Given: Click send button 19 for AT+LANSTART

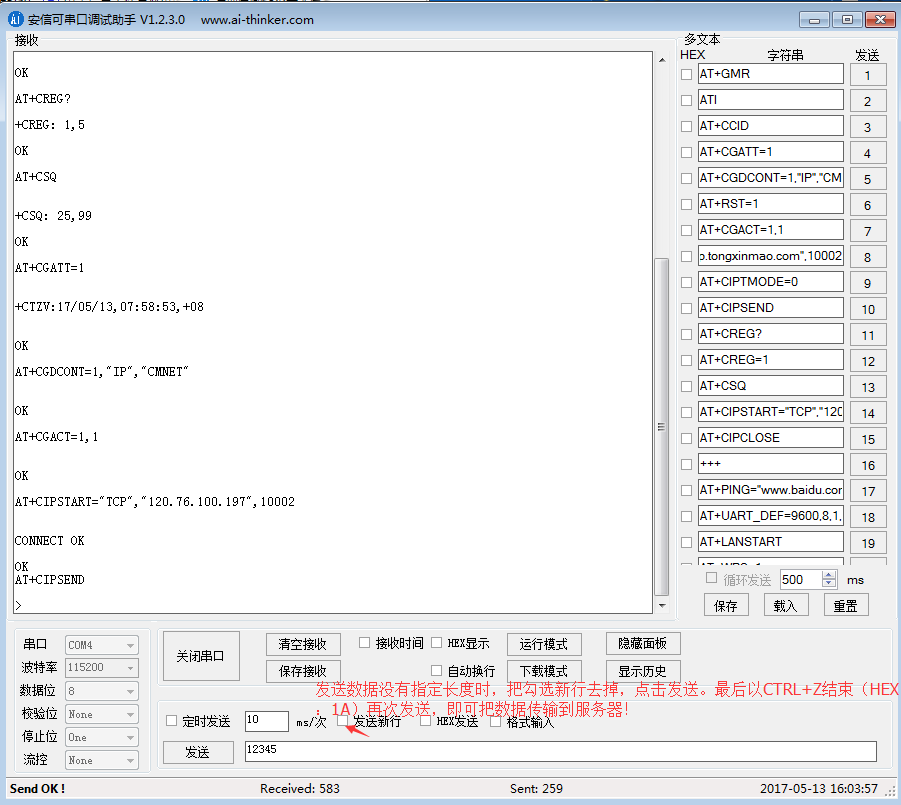Looking at the screenshot, I should coord(868,542).
